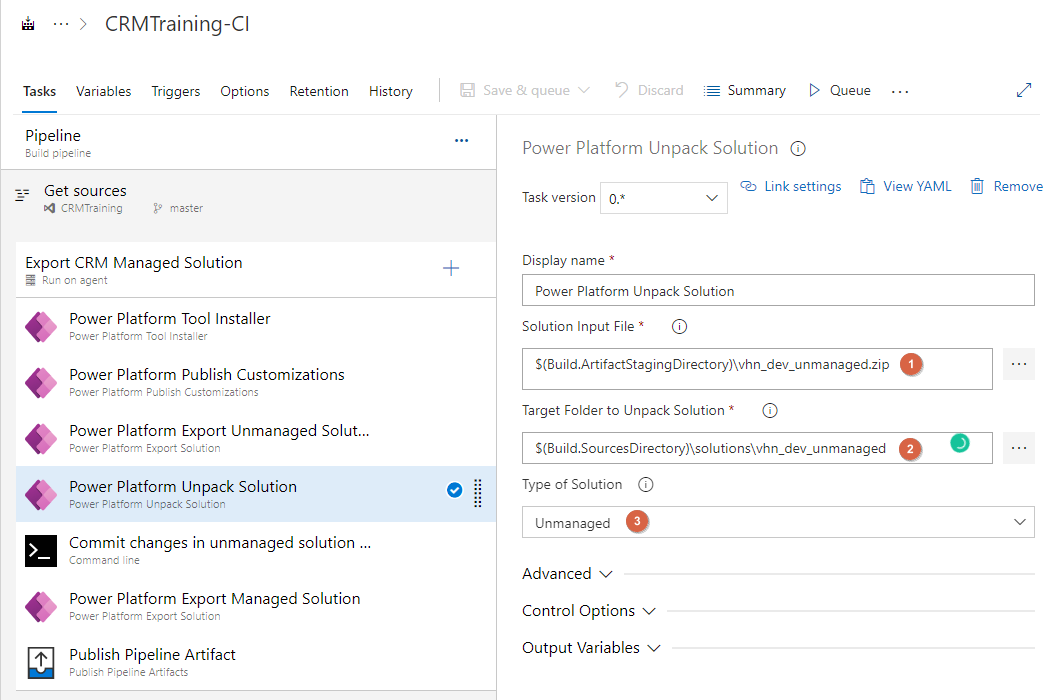Image resolution: width=1059 pixels, height=700 pixels.
Task: Show info for Type of Solution
Action: coord(646,485)
